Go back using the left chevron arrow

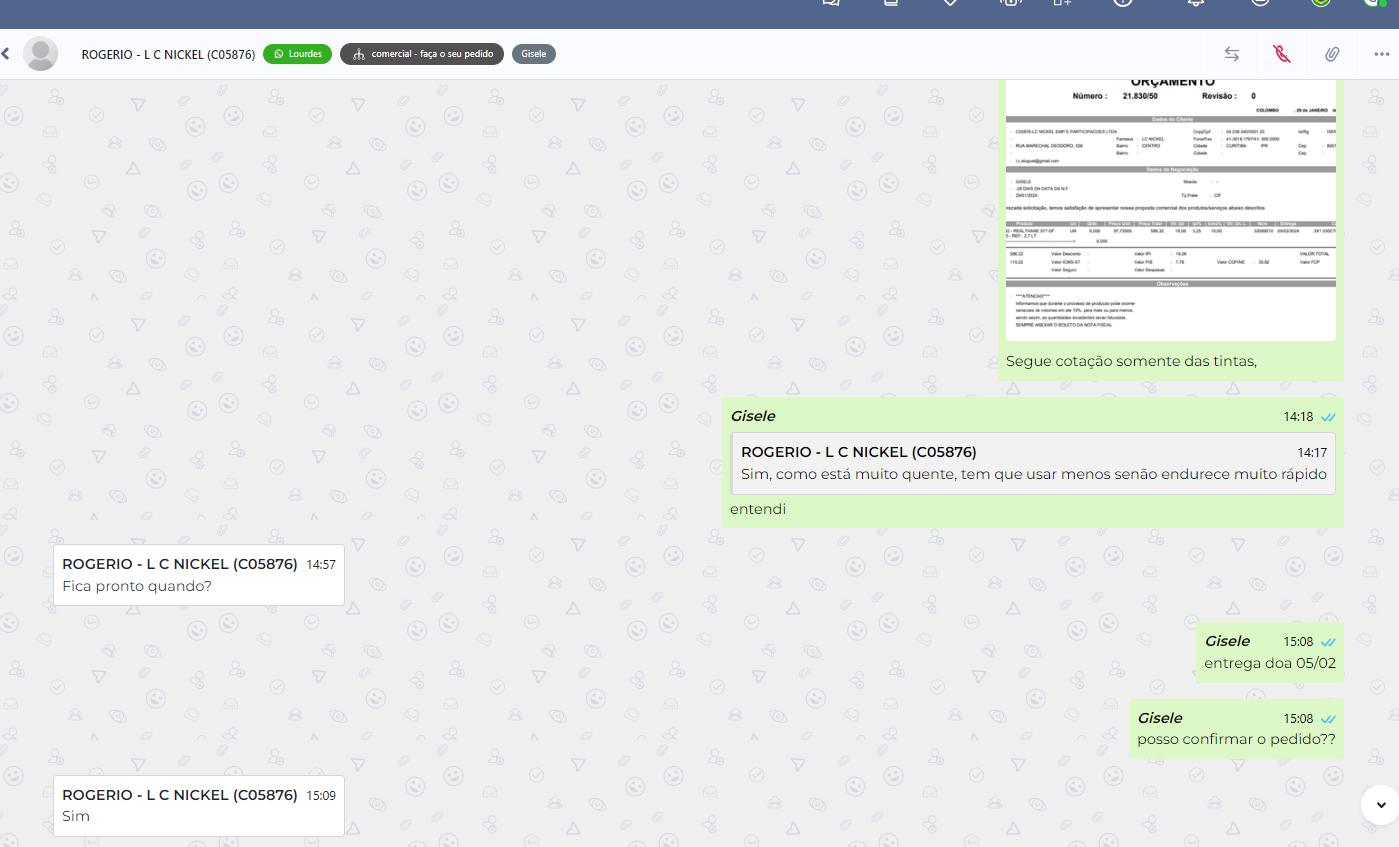coord(6,54)
